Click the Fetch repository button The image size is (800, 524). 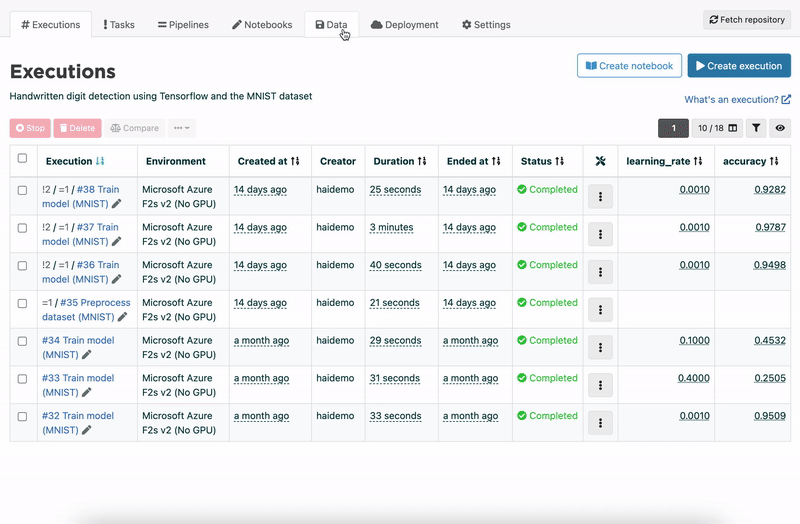tap(747, 19)
